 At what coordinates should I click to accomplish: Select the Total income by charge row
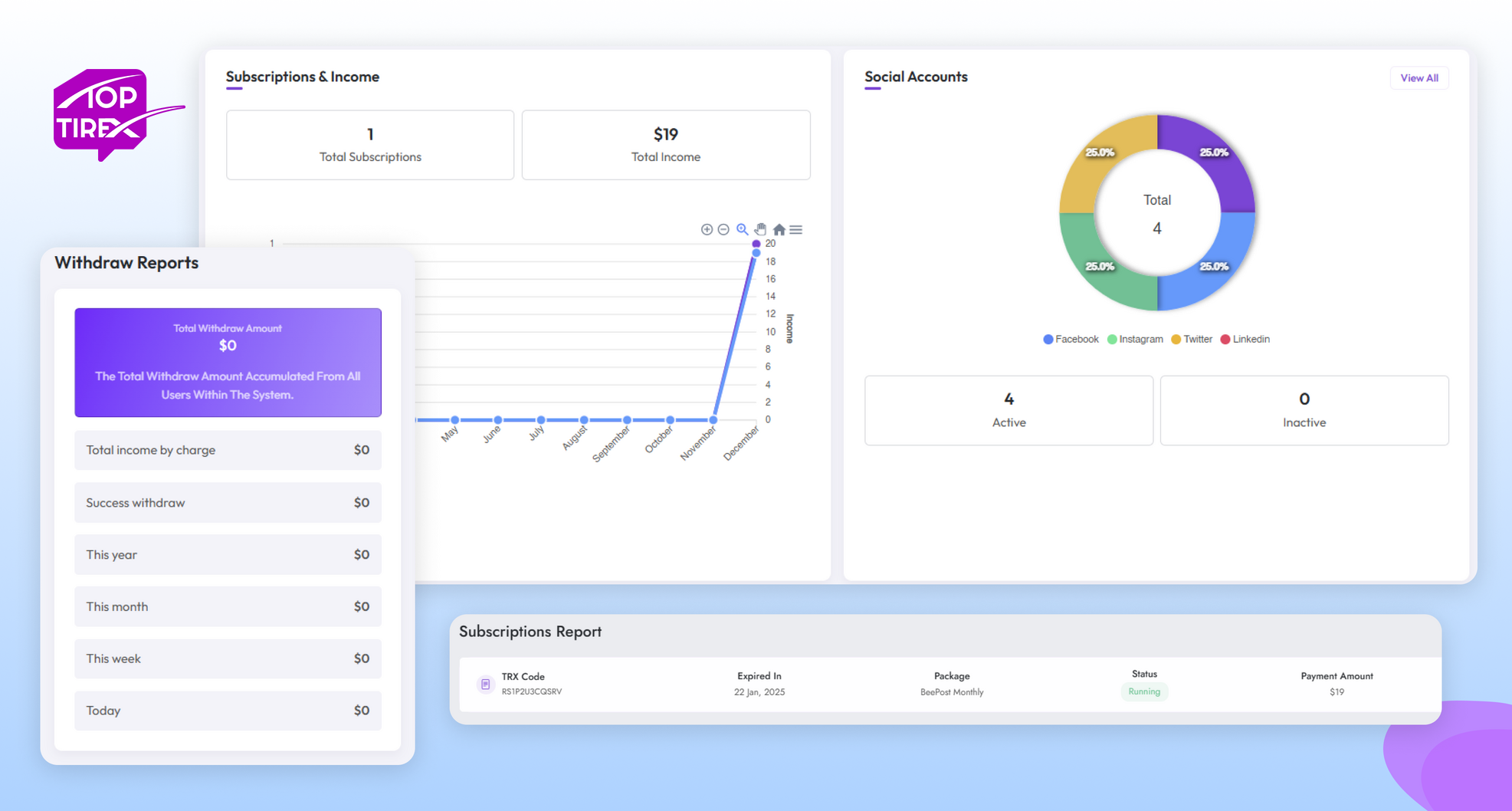[228, 450]
